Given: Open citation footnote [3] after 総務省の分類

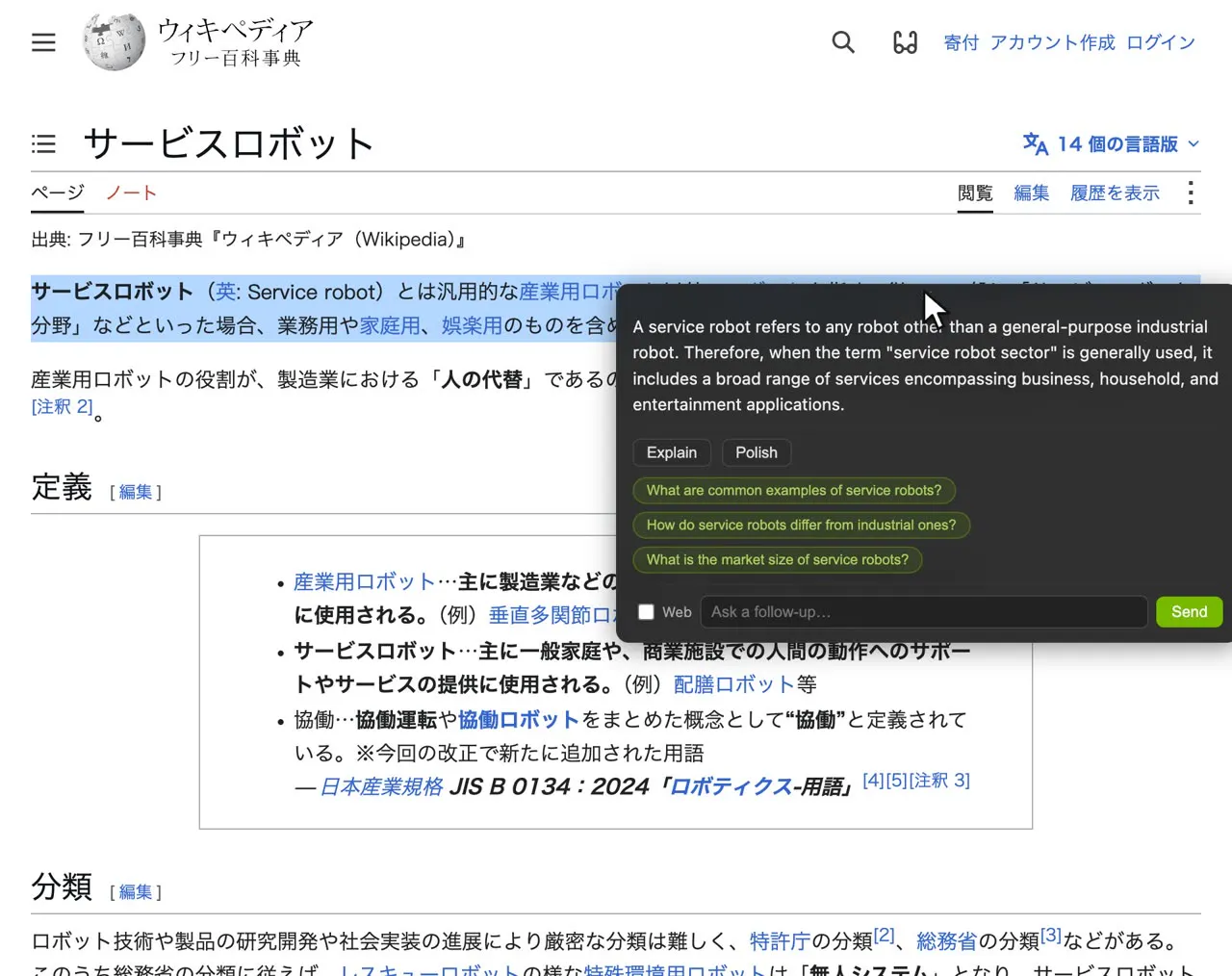Looking at the screenshot, I should tap(1051, 934).
